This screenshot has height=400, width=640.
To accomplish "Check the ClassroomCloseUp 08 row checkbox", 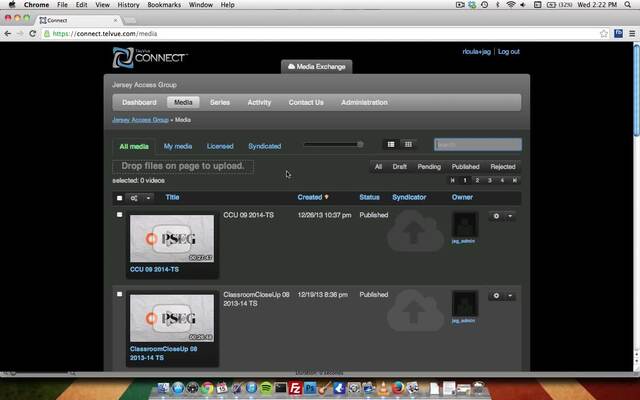I will tap(120, 295).
